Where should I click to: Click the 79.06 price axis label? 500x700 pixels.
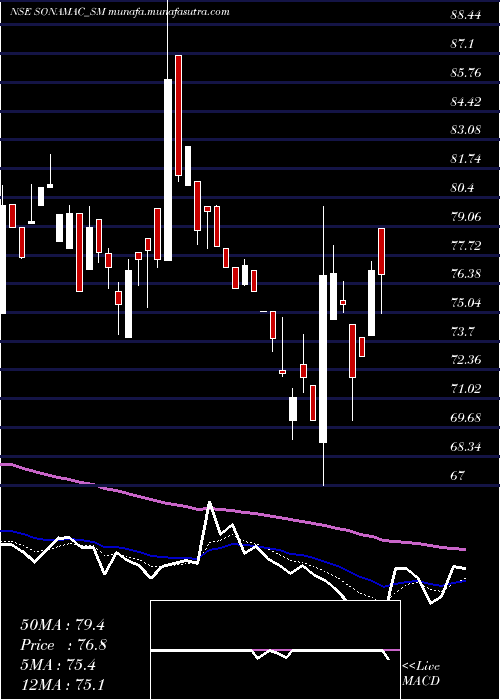click(x=466, y=217)
